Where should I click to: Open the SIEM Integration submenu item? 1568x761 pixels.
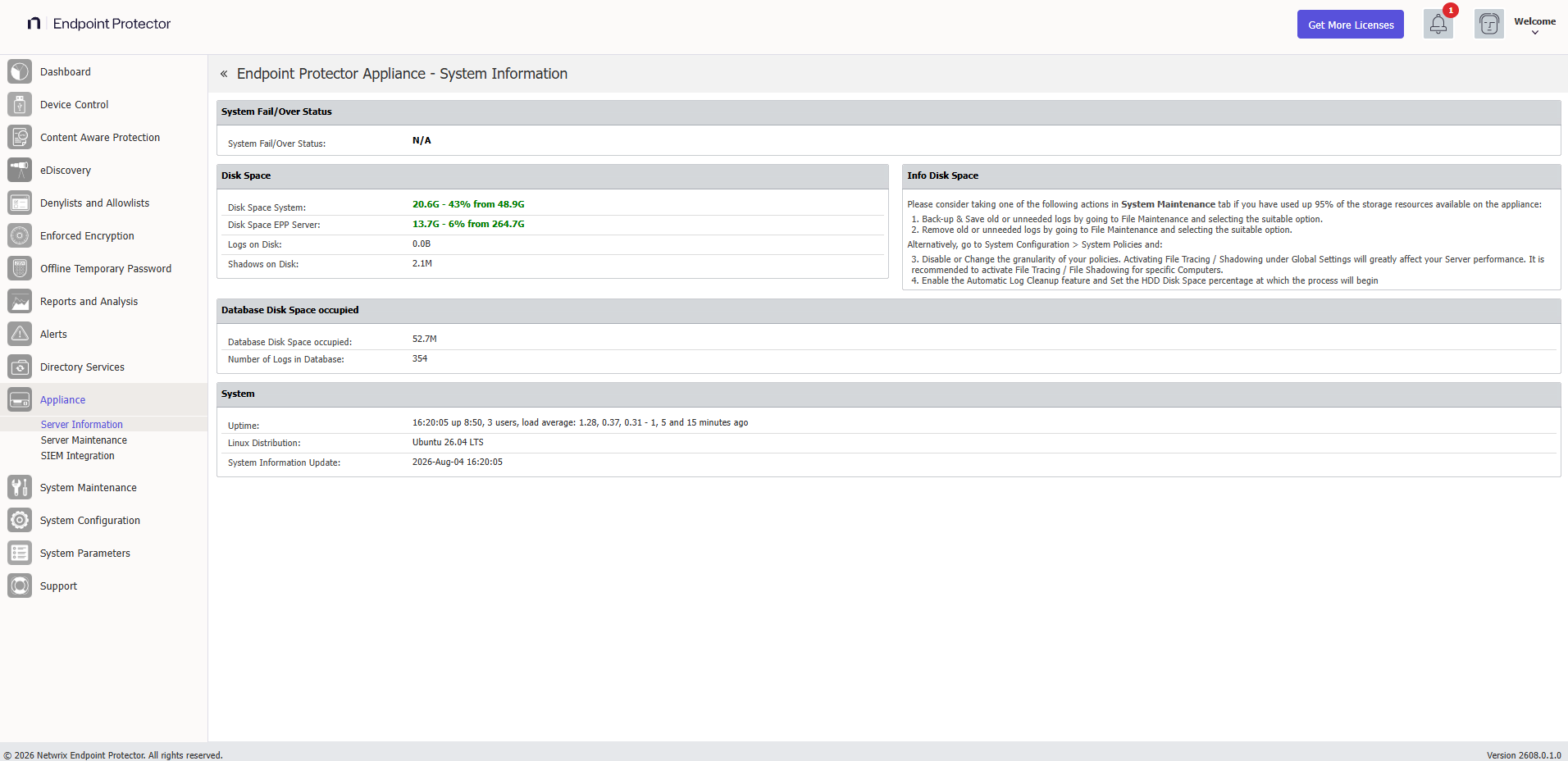(78, 455)
